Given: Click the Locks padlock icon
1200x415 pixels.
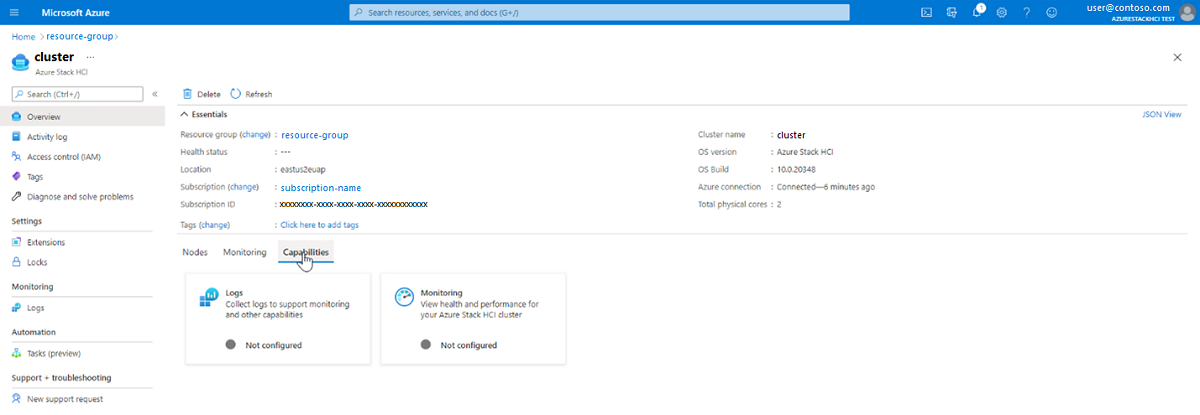Looking at the screenshot, I should [x=16, y=262].
